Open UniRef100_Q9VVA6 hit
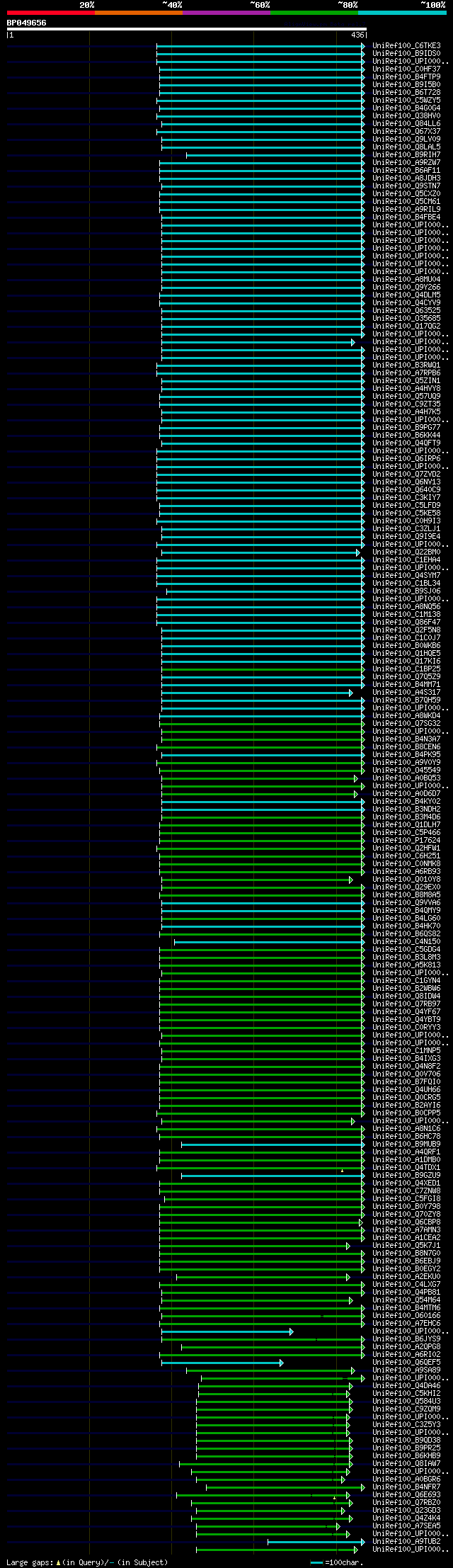This screenshot has height=1568, width=453. coord(406,903)
